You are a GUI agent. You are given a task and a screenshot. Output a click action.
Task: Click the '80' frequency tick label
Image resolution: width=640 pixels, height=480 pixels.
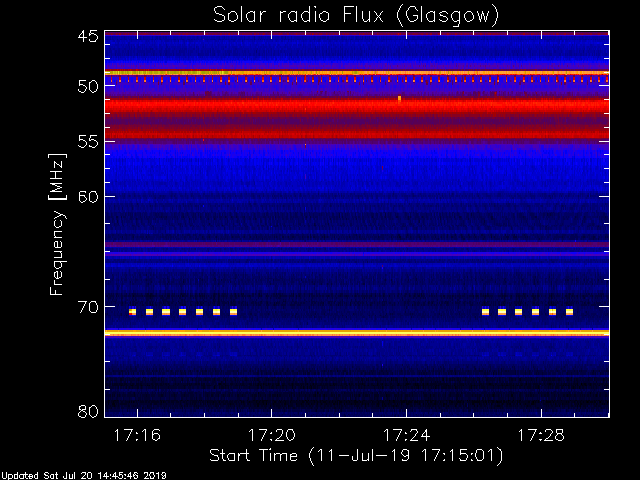point(88,411)
